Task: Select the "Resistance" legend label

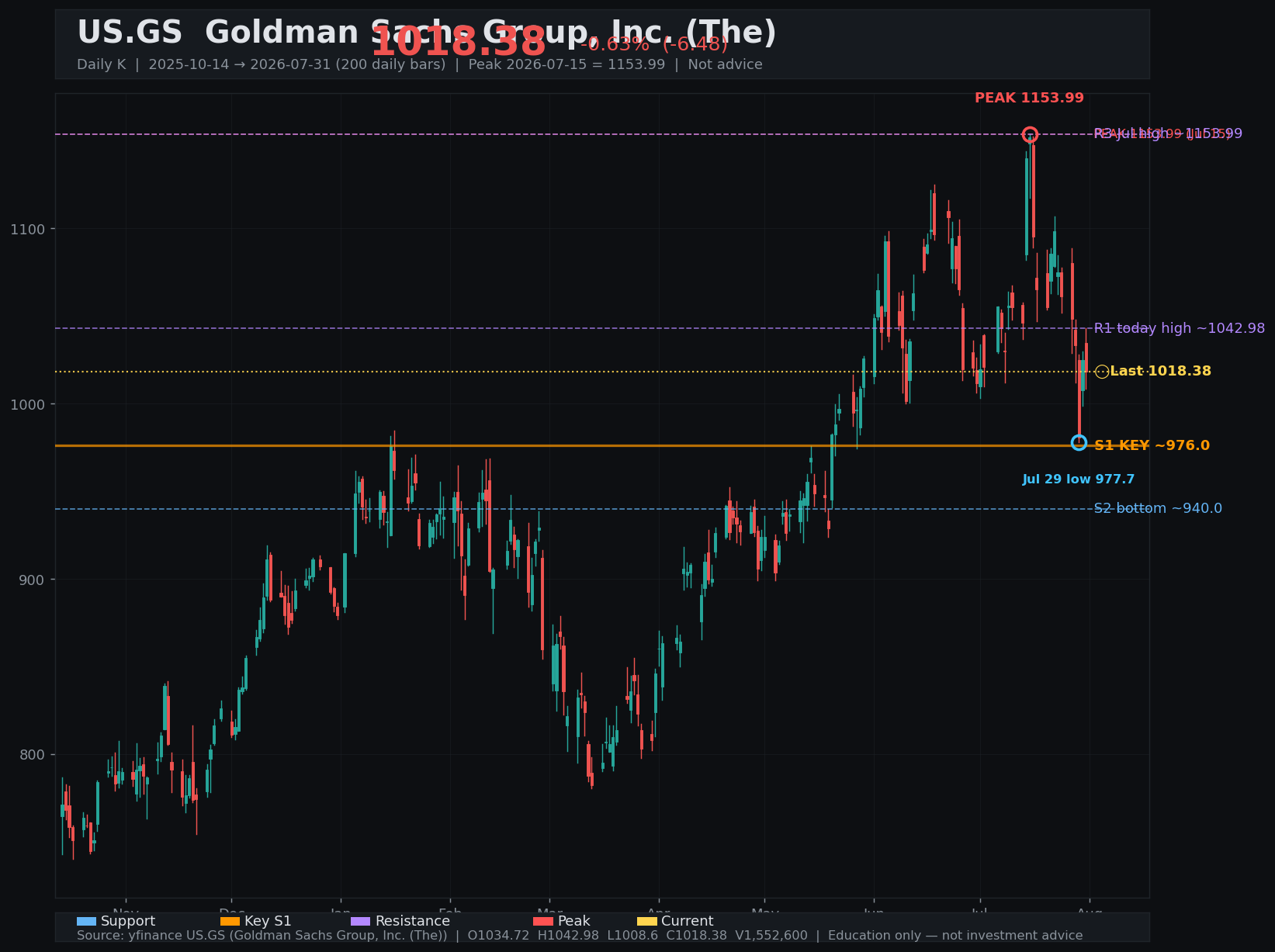Action: coord(413,921)
